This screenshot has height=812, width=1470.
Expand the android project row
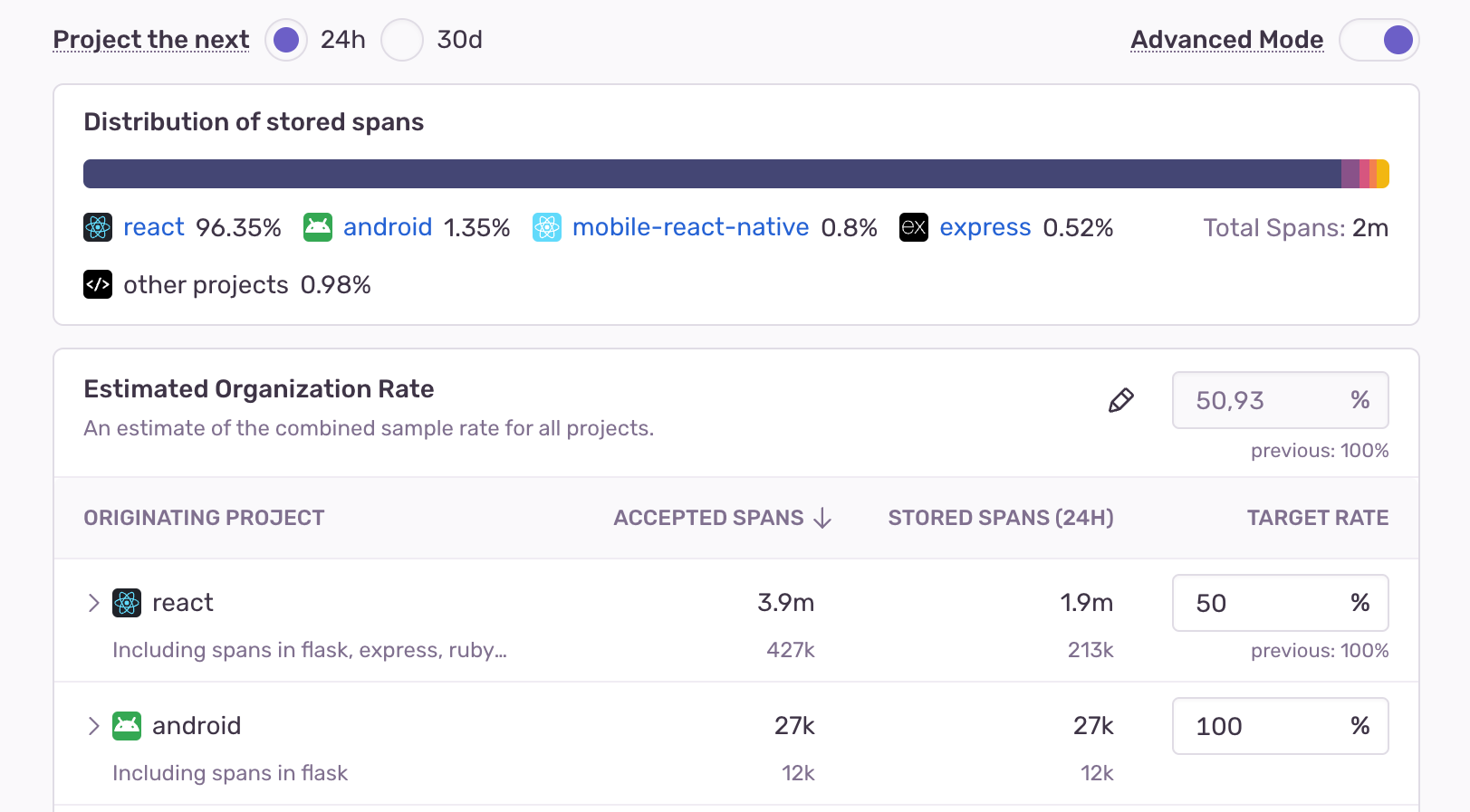point(93,726)
